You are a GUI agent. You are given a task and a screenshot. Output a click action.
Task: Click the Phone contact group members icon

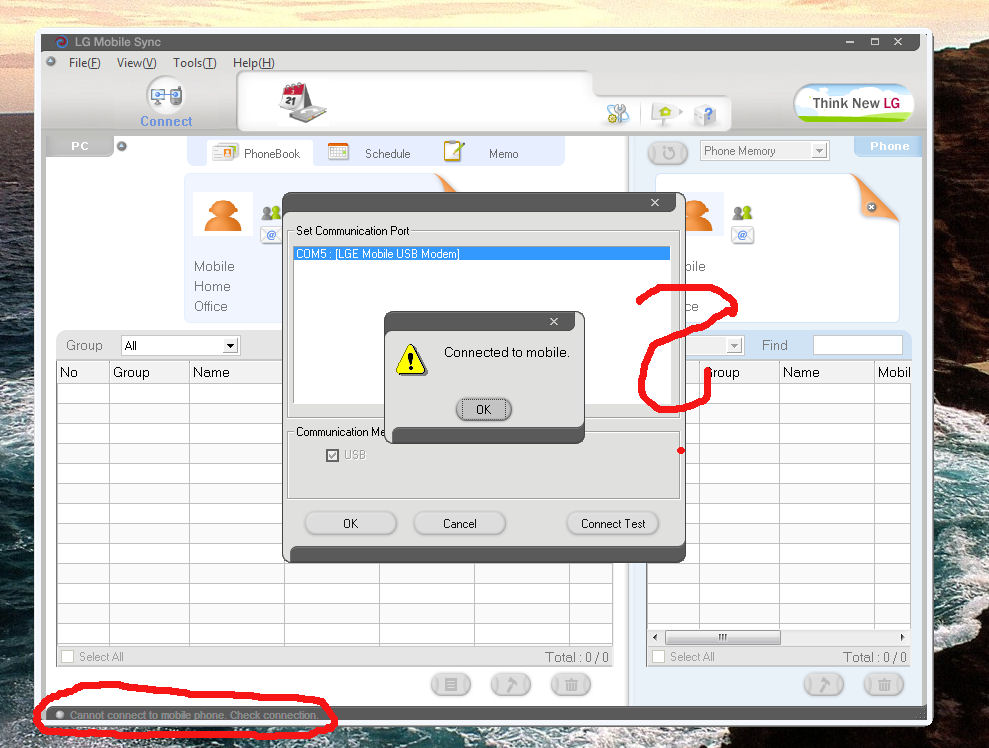click(x=742, y=213)
